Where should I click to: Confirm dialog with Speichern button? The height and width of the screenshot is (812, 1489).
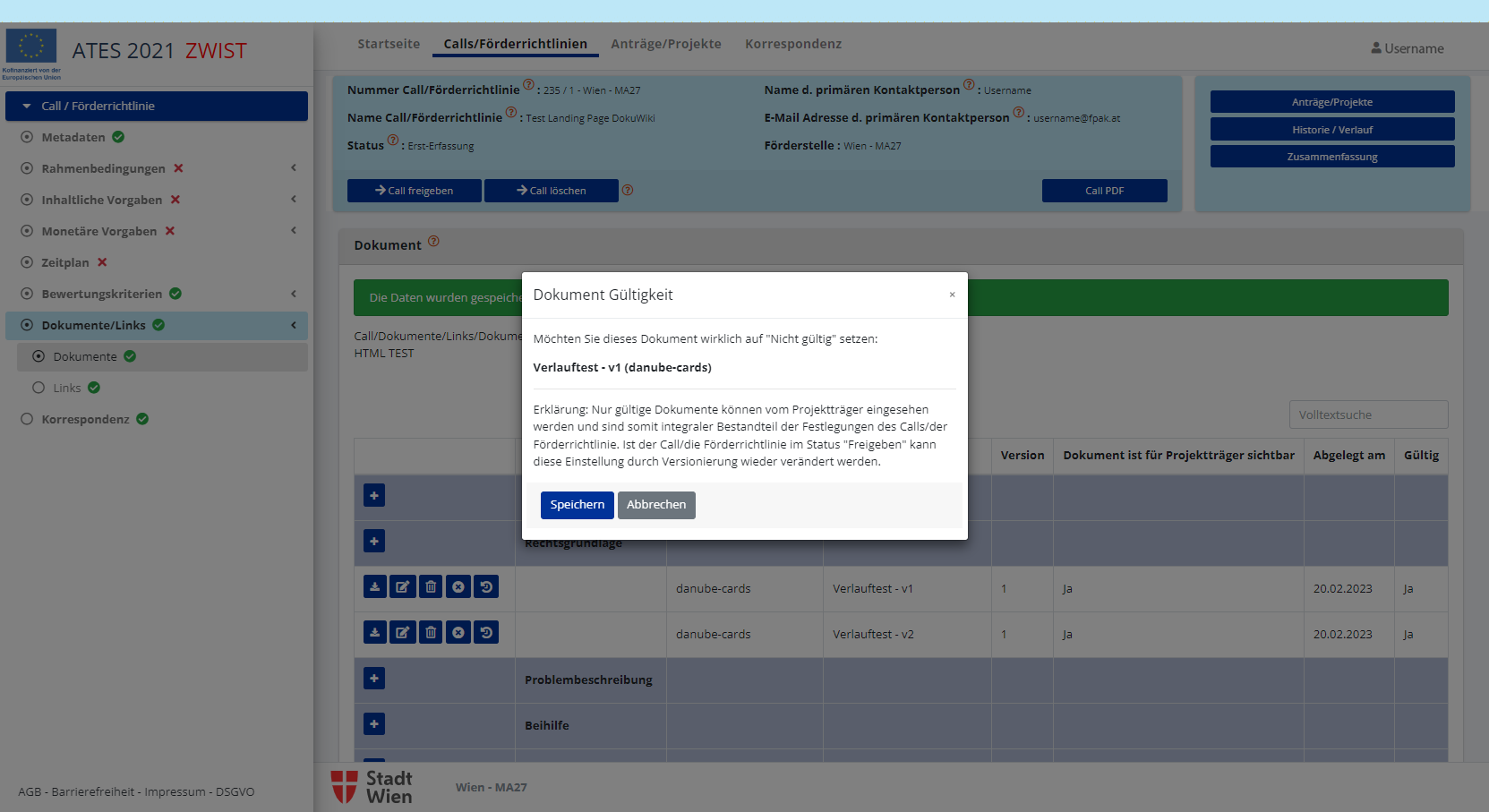[577, 505]
